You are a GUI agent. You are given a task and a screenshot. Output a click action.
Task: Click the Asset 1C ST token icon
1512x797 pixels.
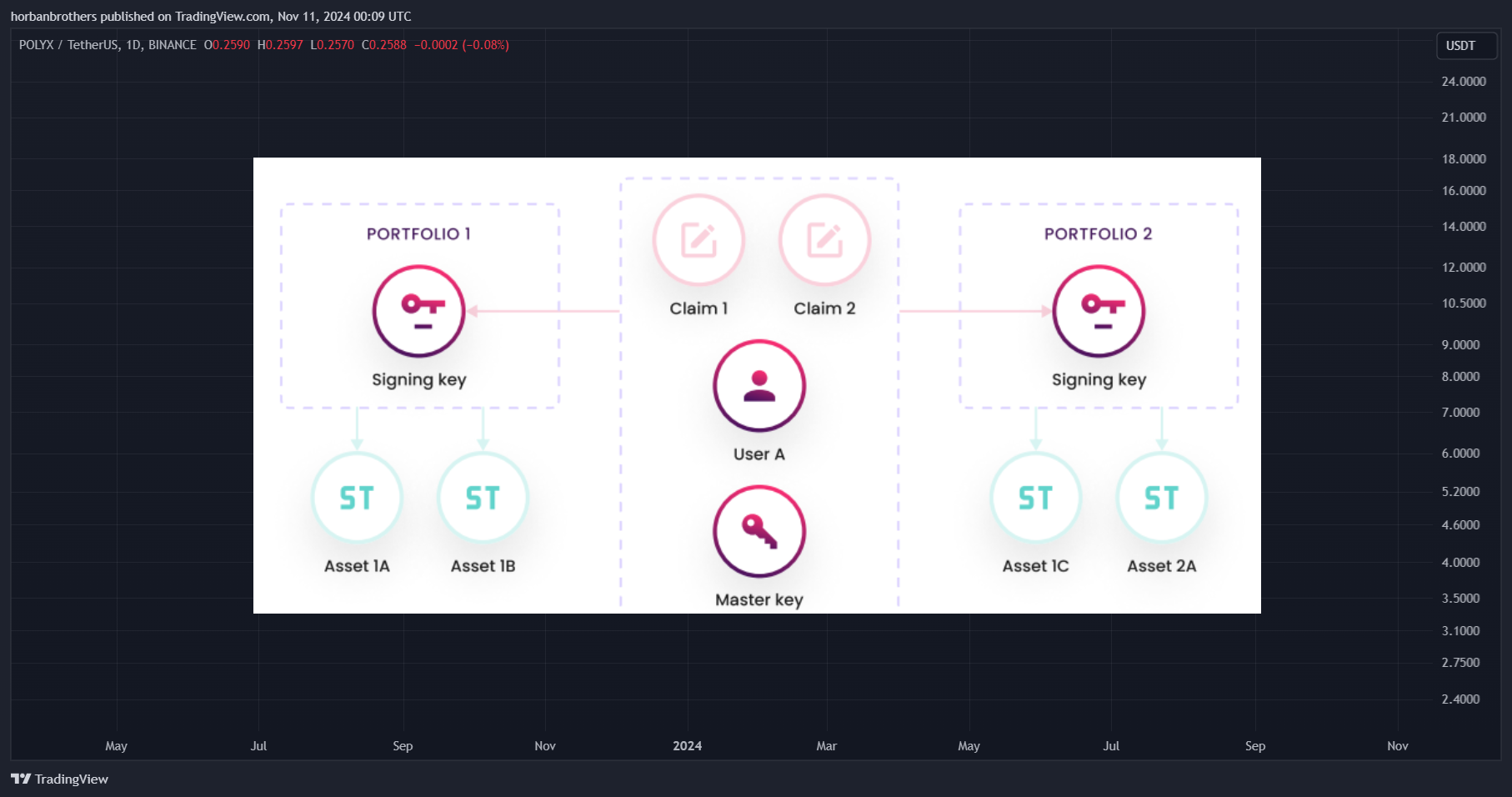[1036, 498]
